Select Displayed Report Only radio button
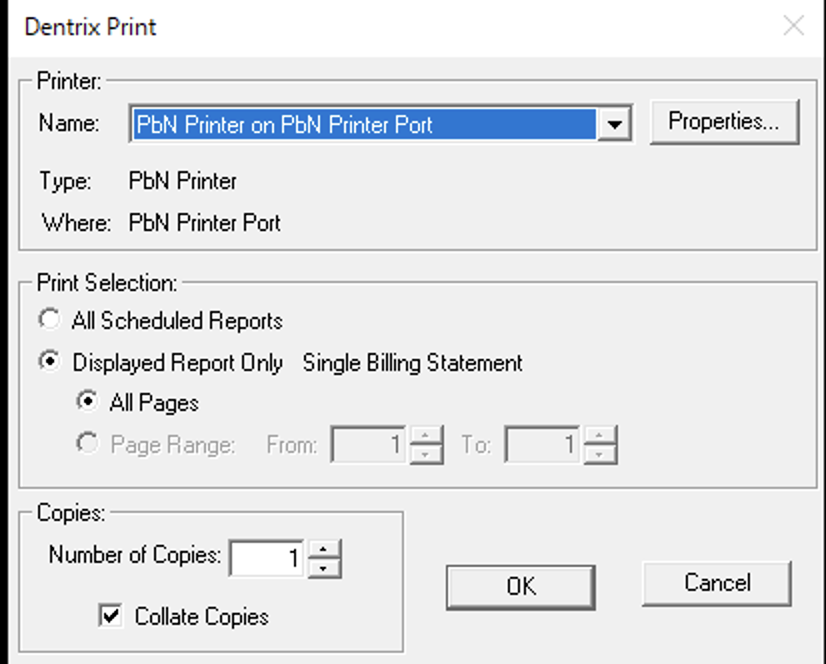 click(49, 362)
